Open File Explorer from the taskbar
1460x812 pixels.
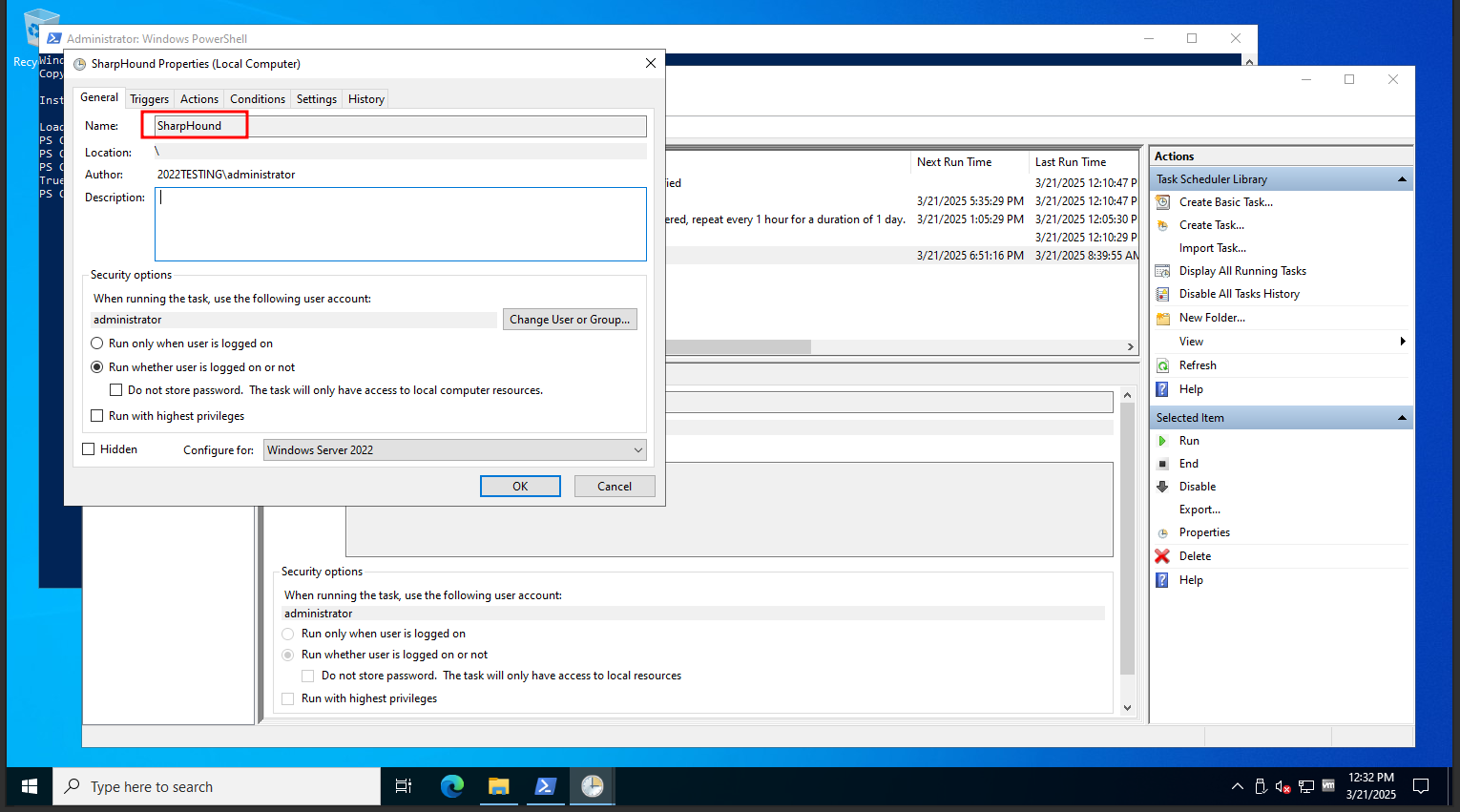click(x=498, y=786)
